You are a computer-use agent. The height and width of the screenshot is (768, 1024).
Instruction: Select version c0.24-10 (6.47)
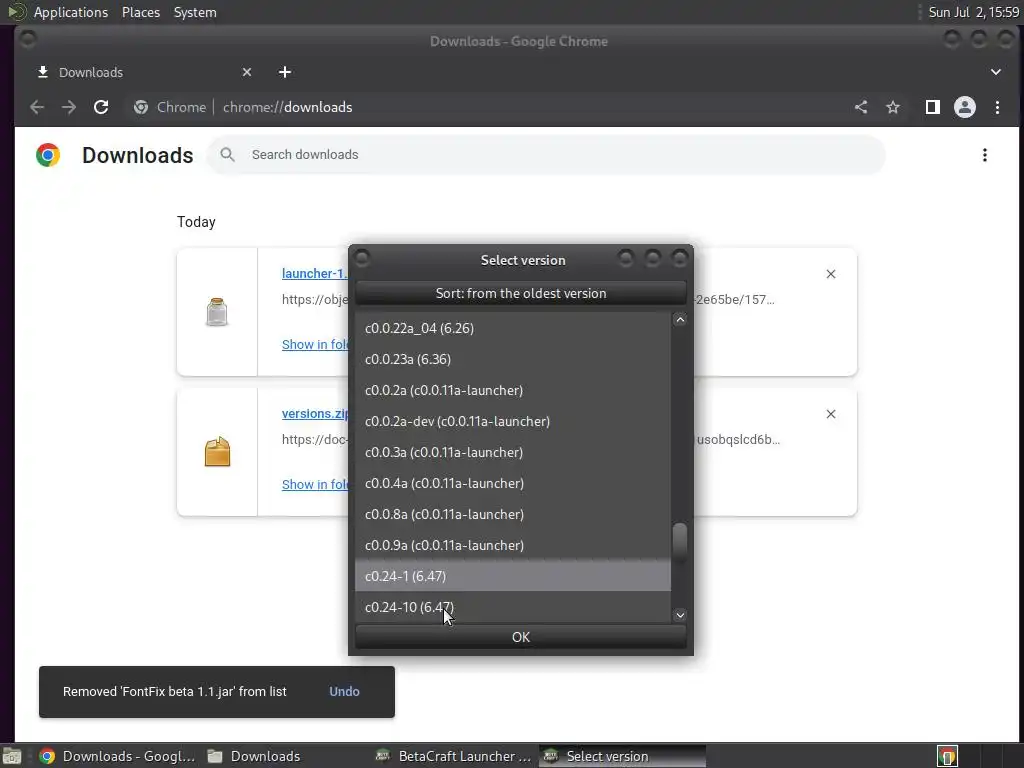[x=513, y=607]
